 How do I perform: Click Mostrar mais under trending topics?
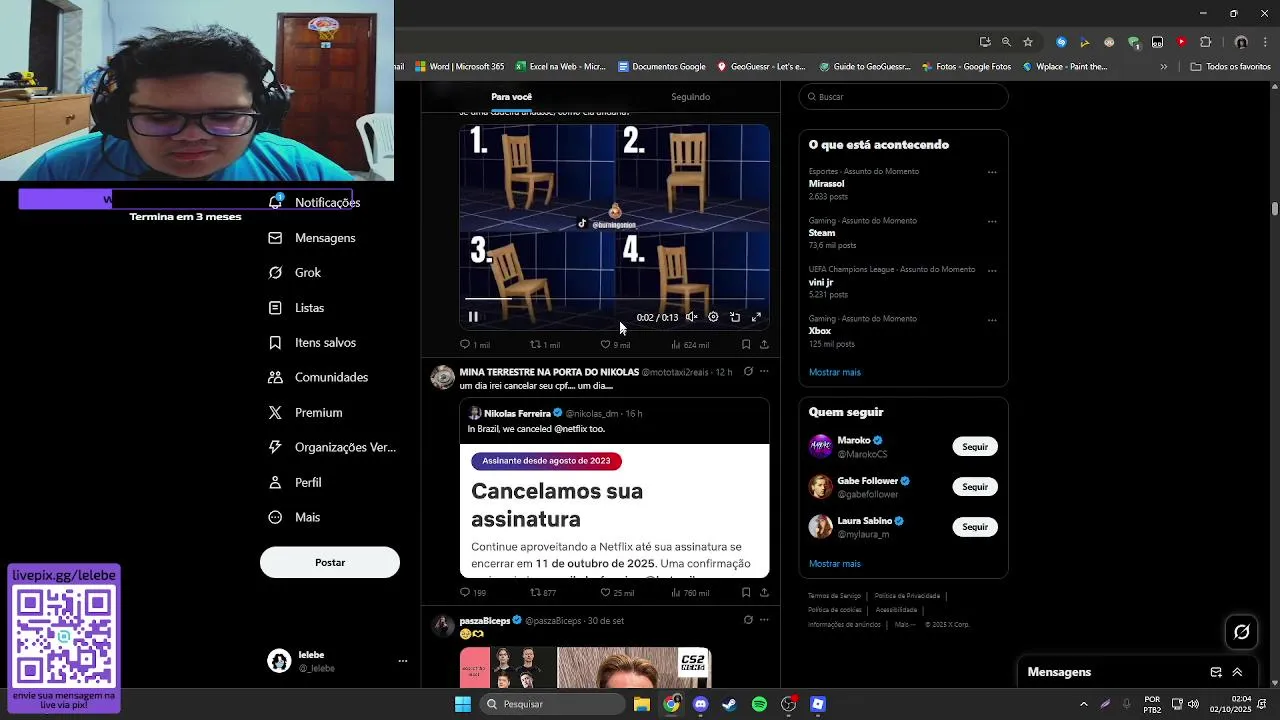pyautogui.click(x=835, y=372)
